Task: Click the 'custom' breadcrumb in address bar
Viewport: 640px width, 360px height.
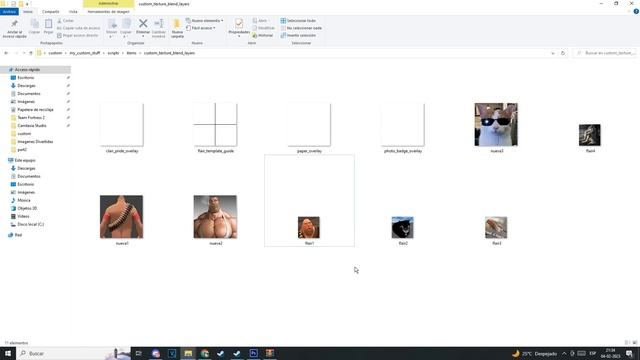Action: coord(55,53)
